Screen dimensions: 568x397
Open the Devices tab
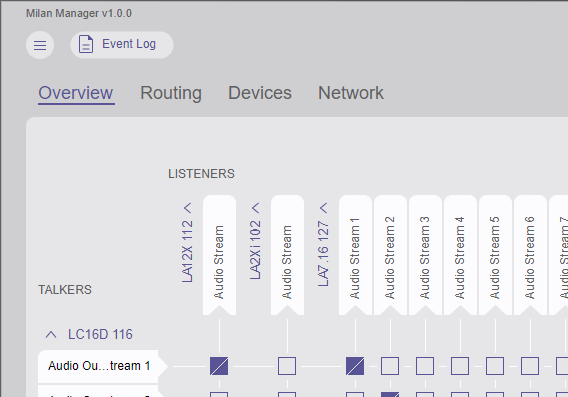[260, 93]
